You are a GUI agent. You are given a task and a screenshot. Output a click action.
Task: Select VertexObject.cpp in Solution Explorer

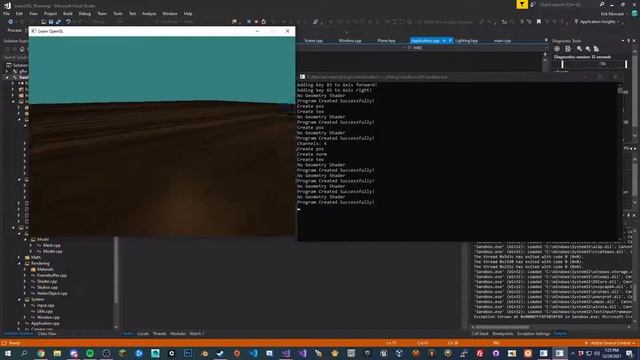(x=52, y=293)
